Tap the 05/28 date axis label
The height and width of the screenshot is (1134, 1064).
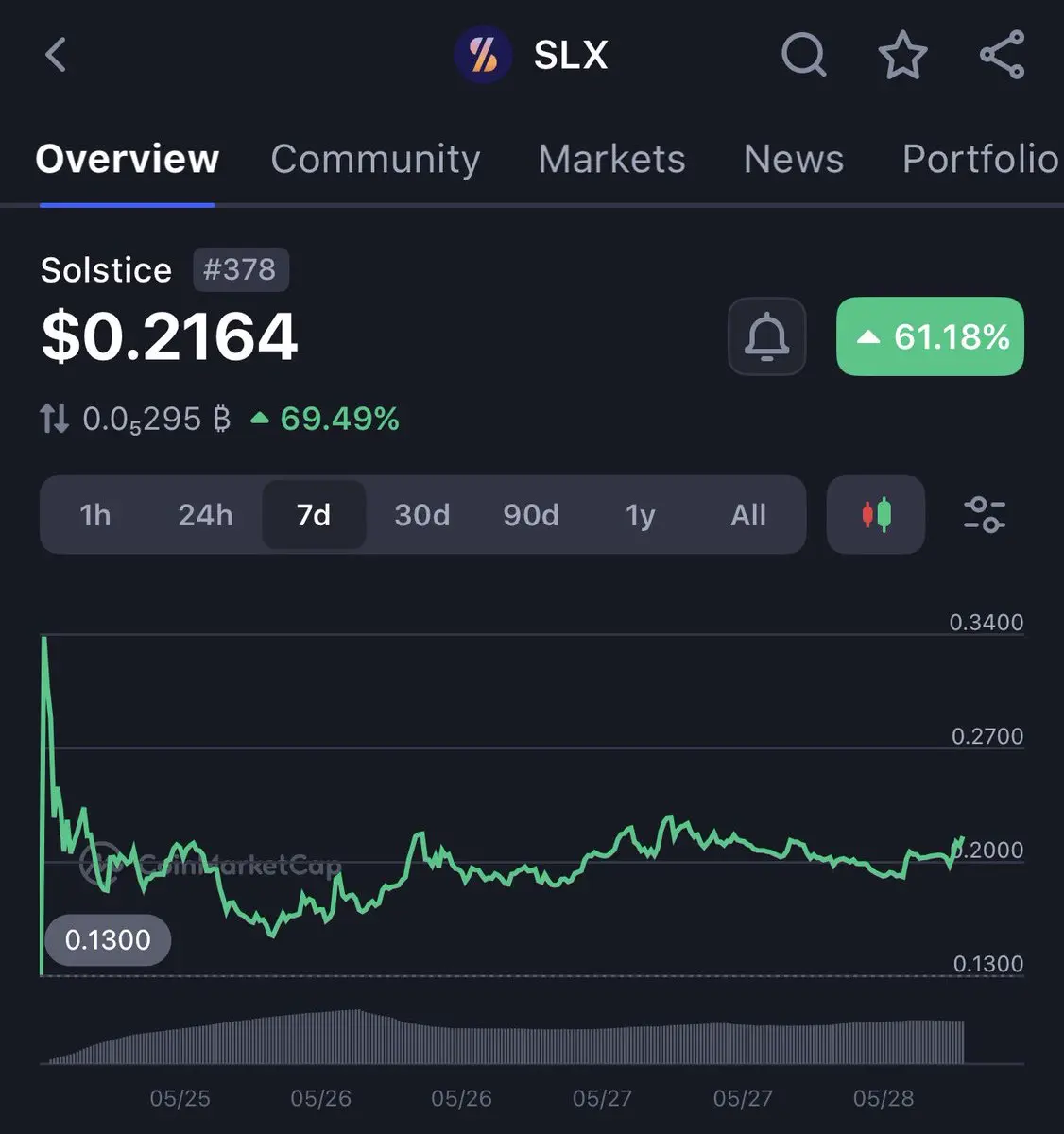tap(884, 1098)
